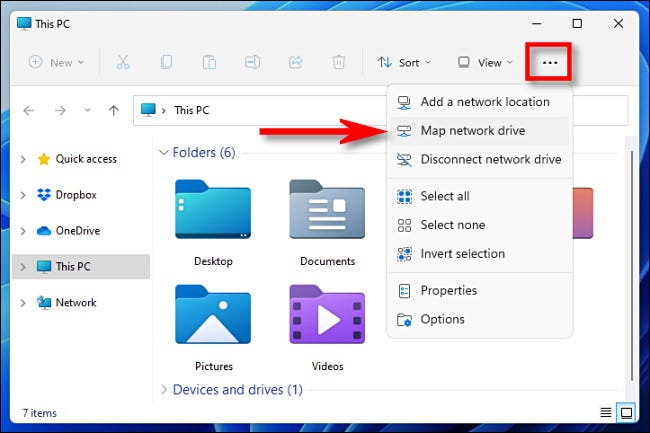Click the Share icon in toolbar
This screenshot has width=650, height=433.
[296, 63]
